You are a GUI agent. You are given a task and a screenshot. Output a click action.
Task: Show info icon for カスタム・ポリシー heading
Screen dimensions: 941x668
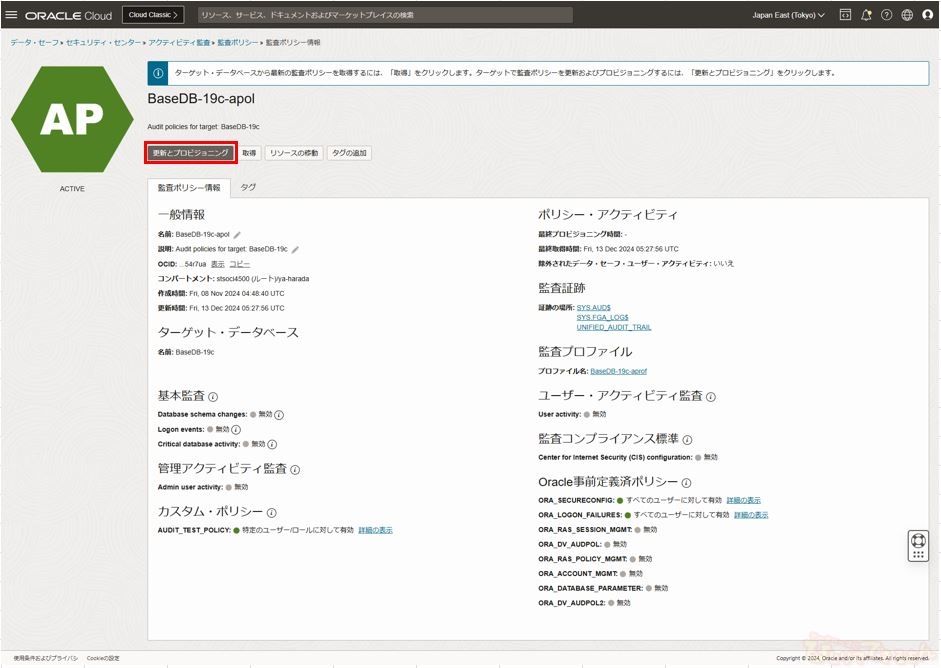[x=271, y=513]
